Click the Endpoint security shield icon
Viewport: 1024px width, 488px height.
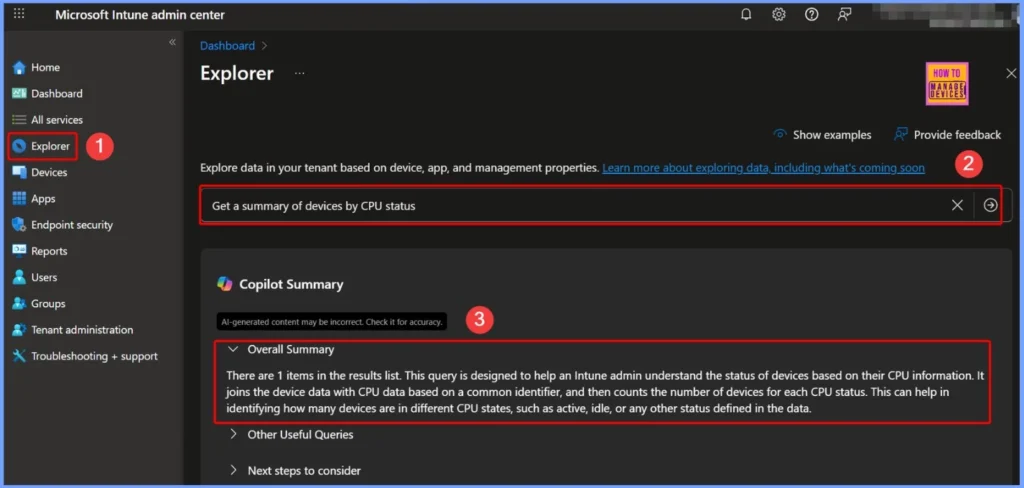point(19,225)
